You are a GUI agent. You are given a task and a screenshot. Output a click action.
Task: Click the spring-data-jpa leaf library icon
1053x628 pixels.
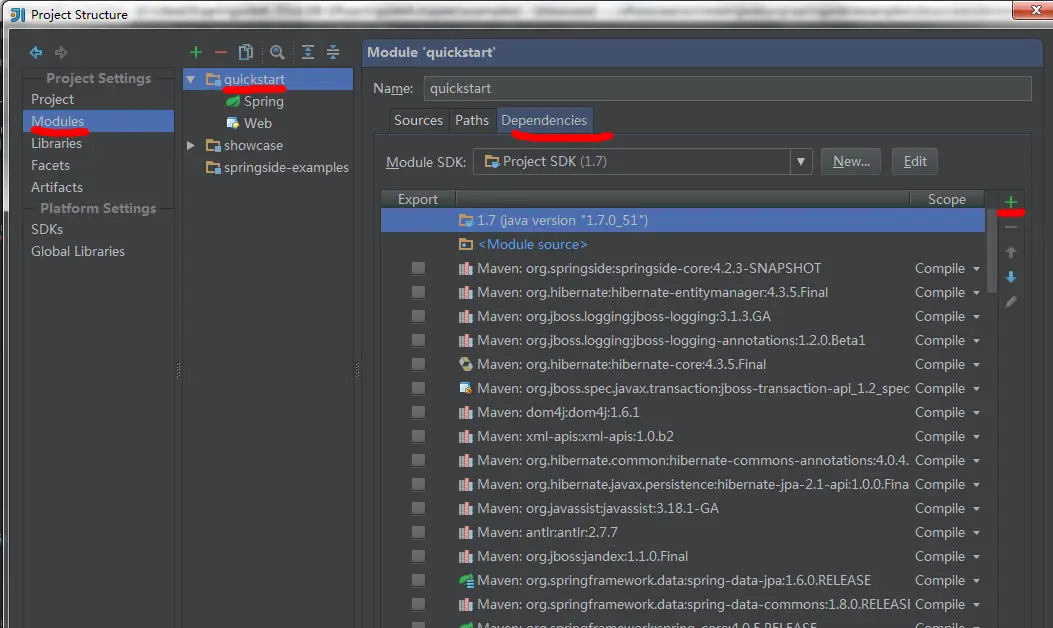click(465, 580)
